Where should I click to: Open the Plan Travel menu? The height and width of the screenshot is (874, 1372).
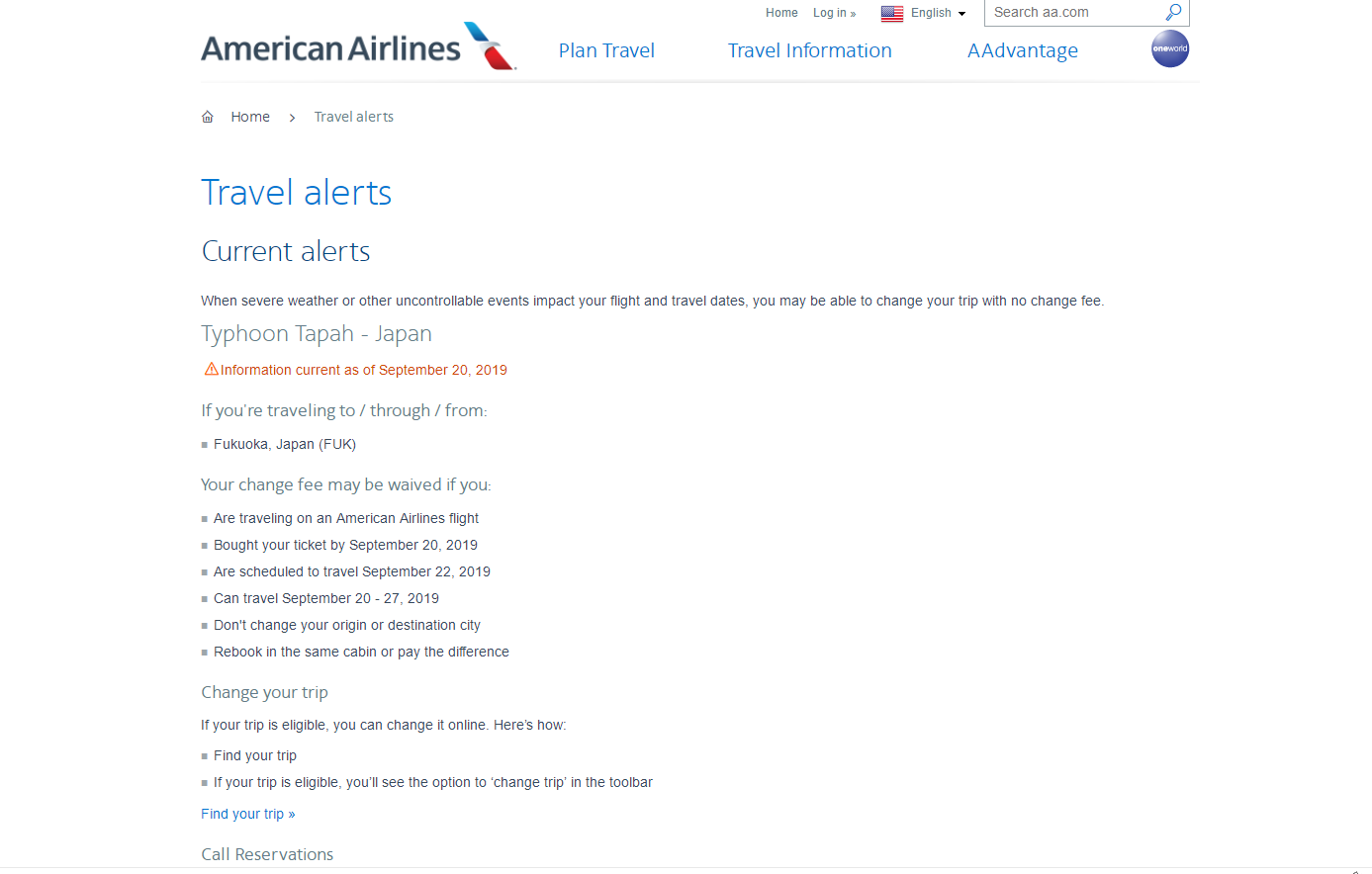(x=606, y=50)
